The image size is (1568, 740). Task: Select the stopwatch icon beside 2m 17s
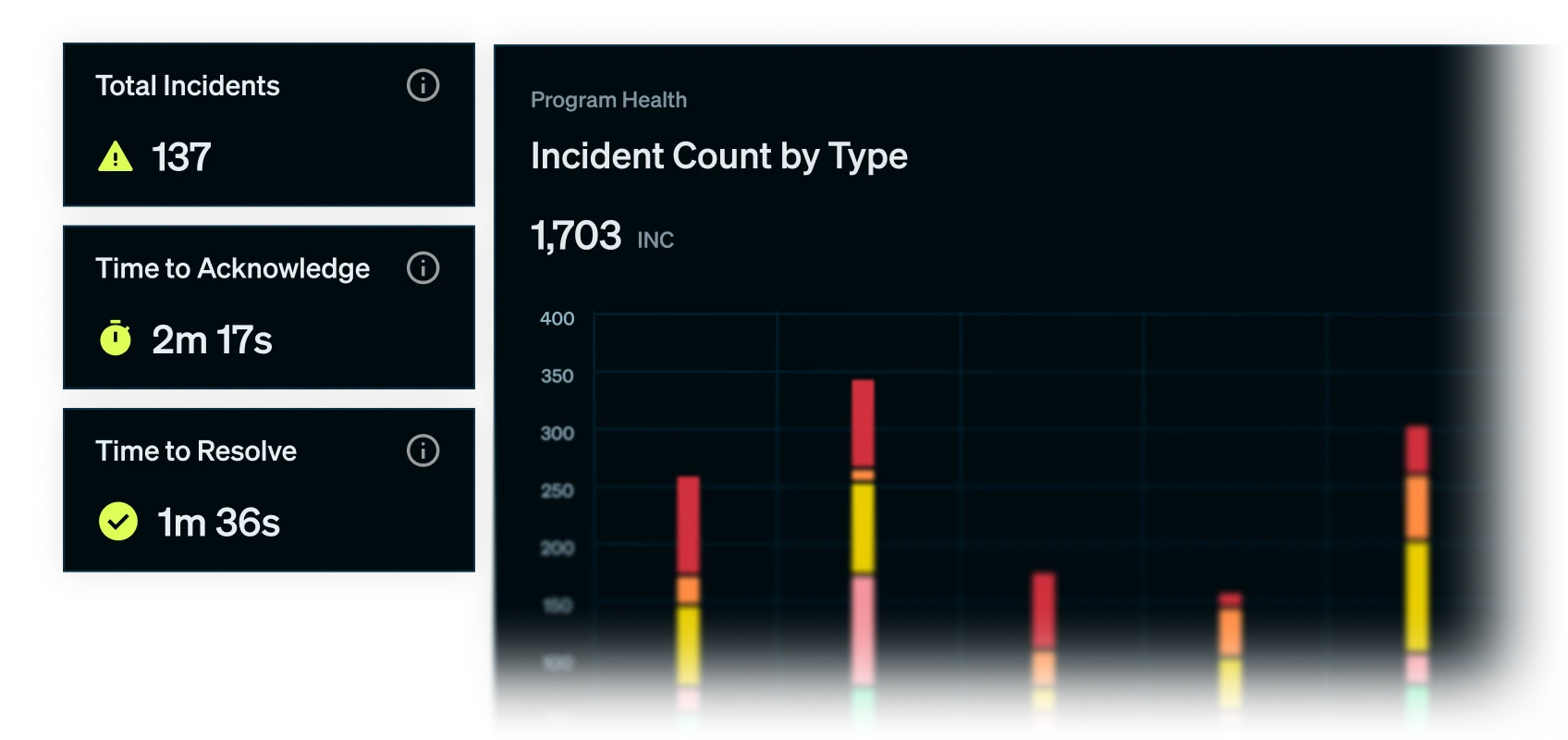click(x=116, y=339)
